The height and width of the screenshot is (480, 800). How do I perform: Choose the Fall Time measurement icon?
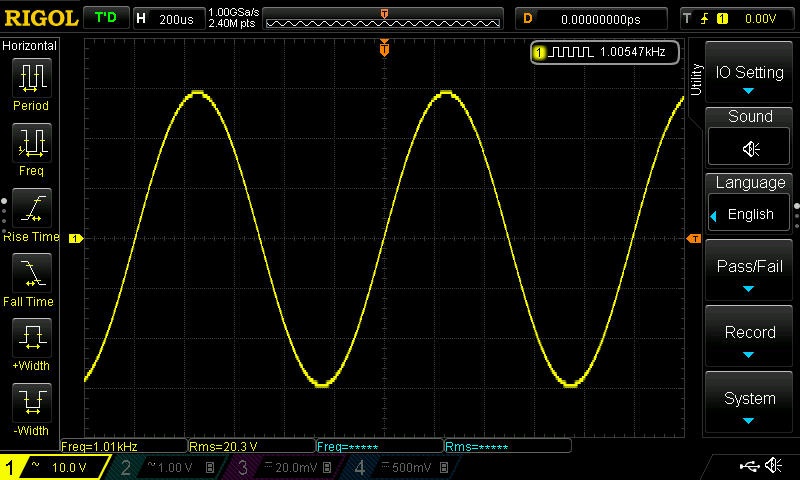click(x=31, y=274)
